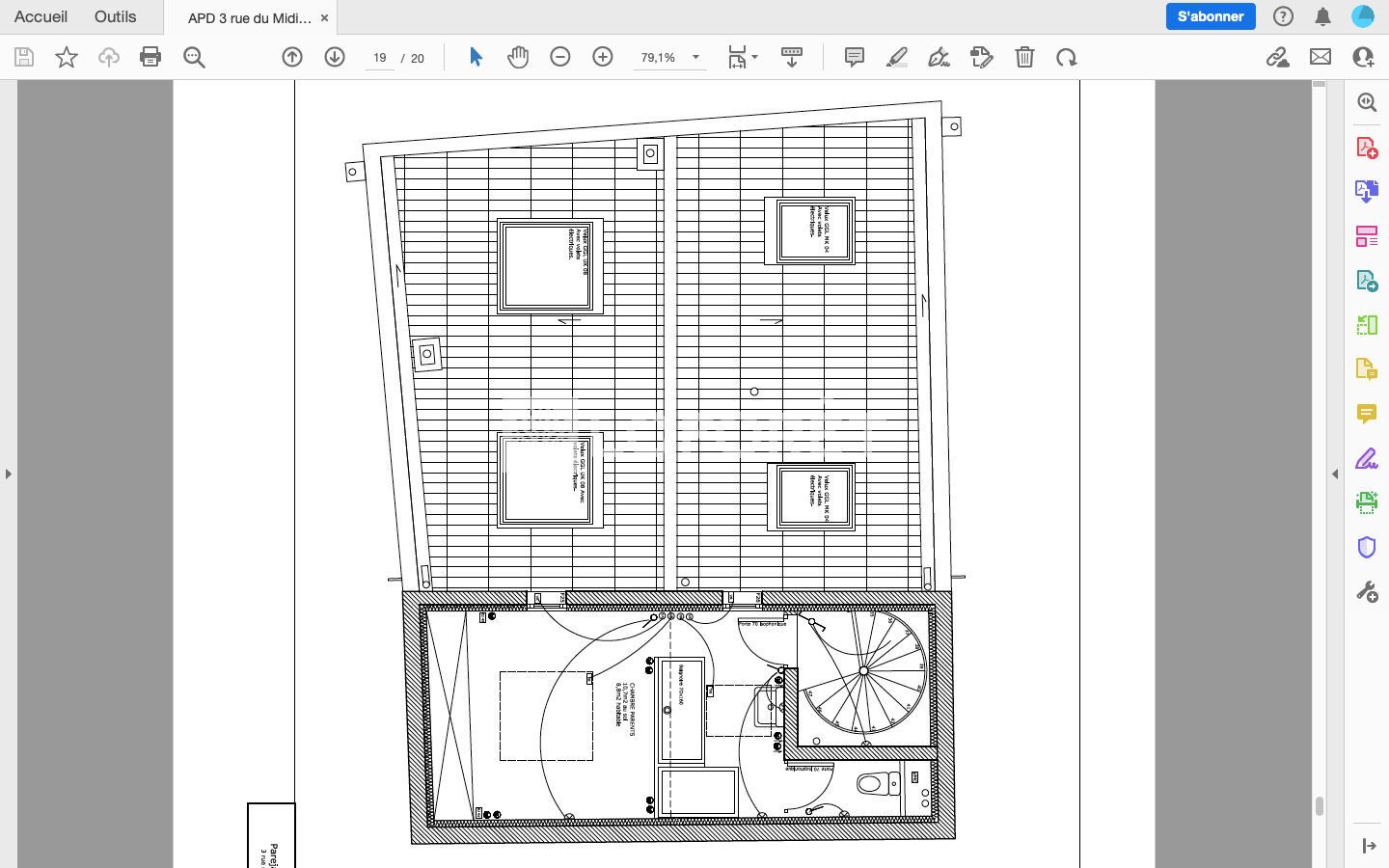The image size is (1389, 868).
Task: Delete with the trash icon
Action: tap(1024, 57)
